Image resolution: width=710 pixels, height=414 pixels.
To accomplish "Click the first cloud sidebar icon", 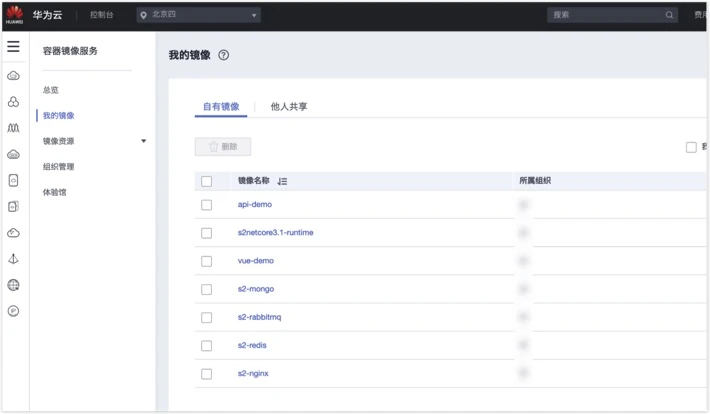I will tap(14, 76).
